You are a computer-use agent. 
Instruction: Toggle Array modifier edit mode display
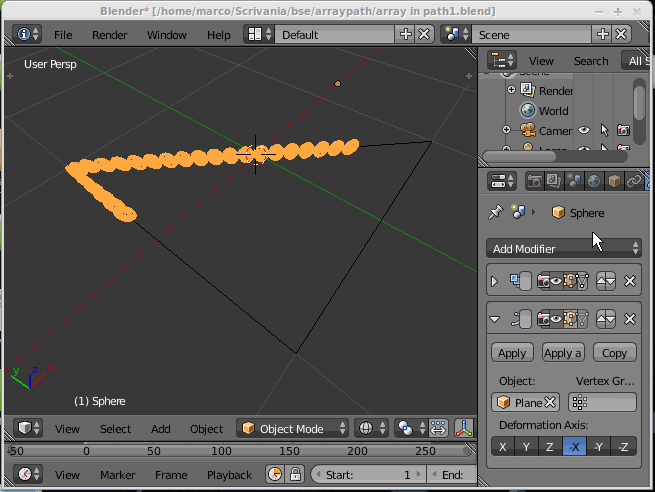569,281
